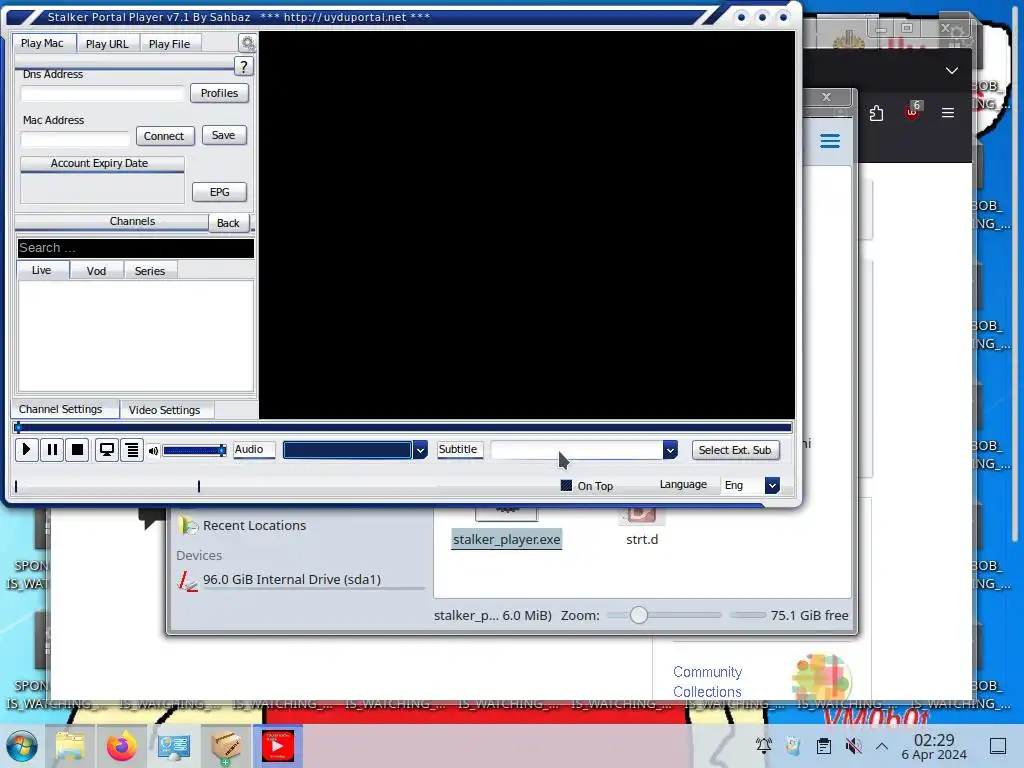Click the Back button beside Channels
This screenshot has width=1024, height=768.
(x=228, y=223)
